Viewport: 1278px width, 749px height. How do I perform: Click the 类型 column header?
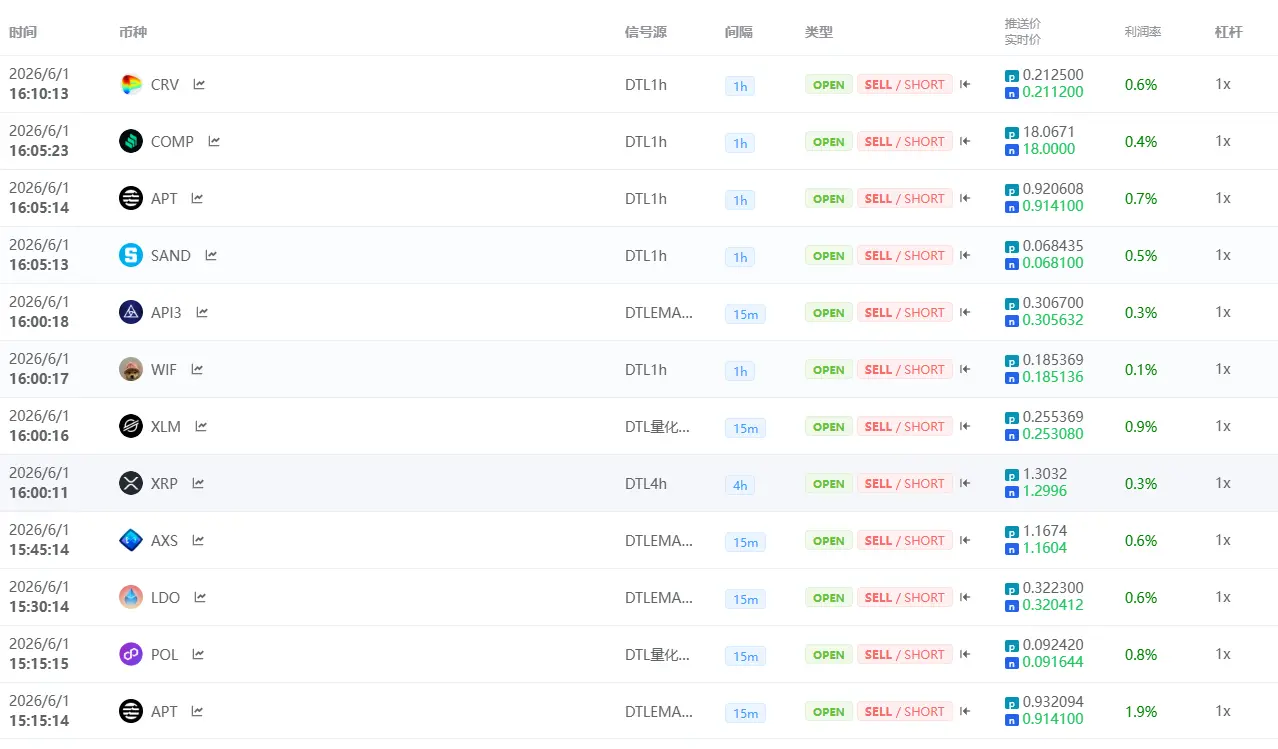[819, 32]
